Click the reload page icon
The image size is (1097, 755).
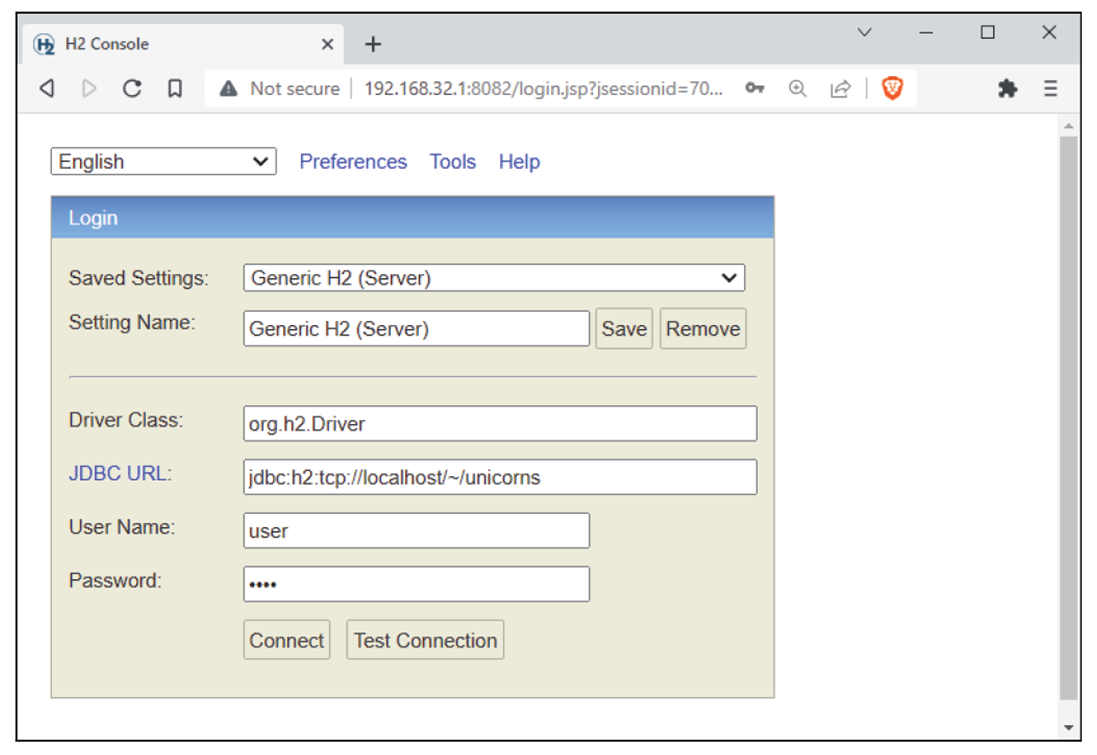[x=132, y=88]
